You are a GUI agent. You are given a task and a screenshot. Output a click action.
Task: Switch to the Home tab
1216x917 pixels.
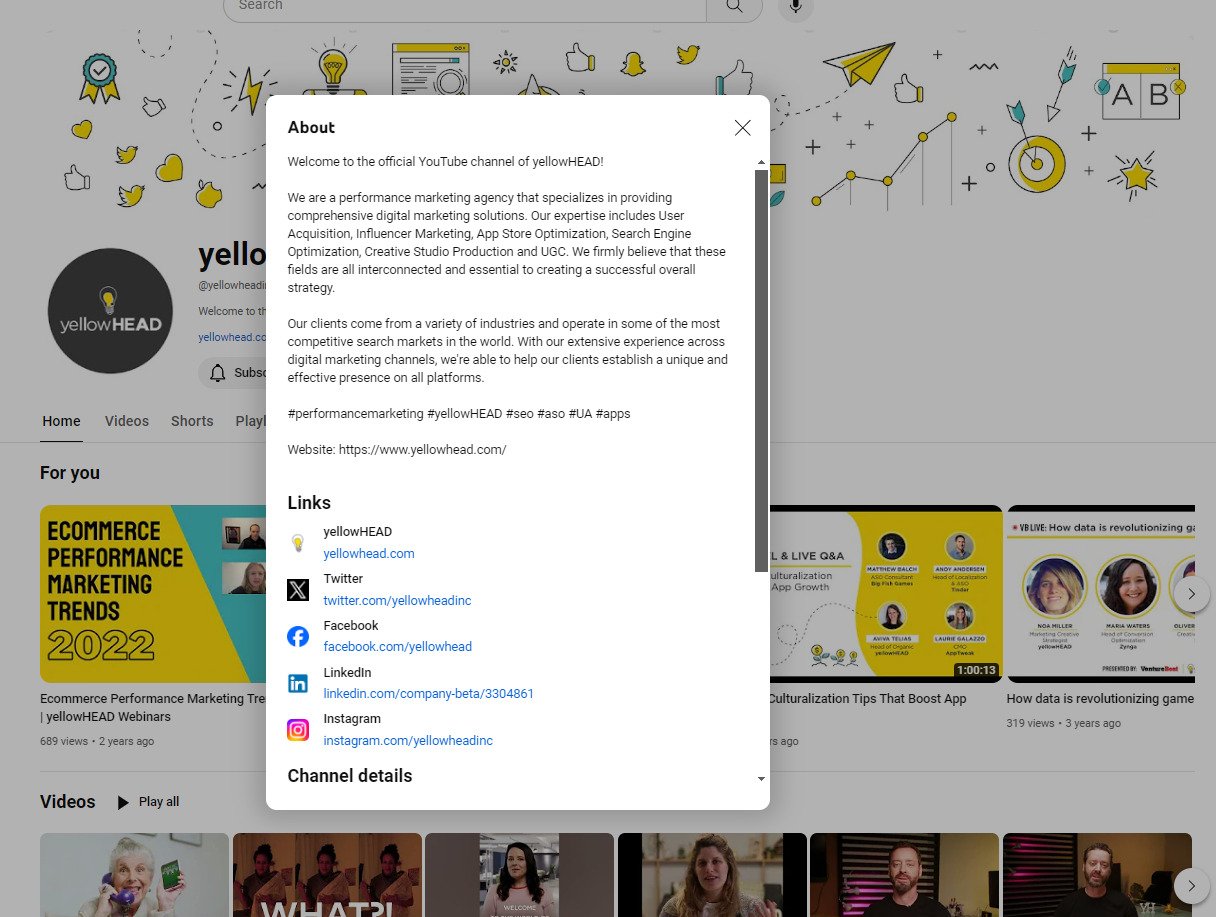click(61, 421)
